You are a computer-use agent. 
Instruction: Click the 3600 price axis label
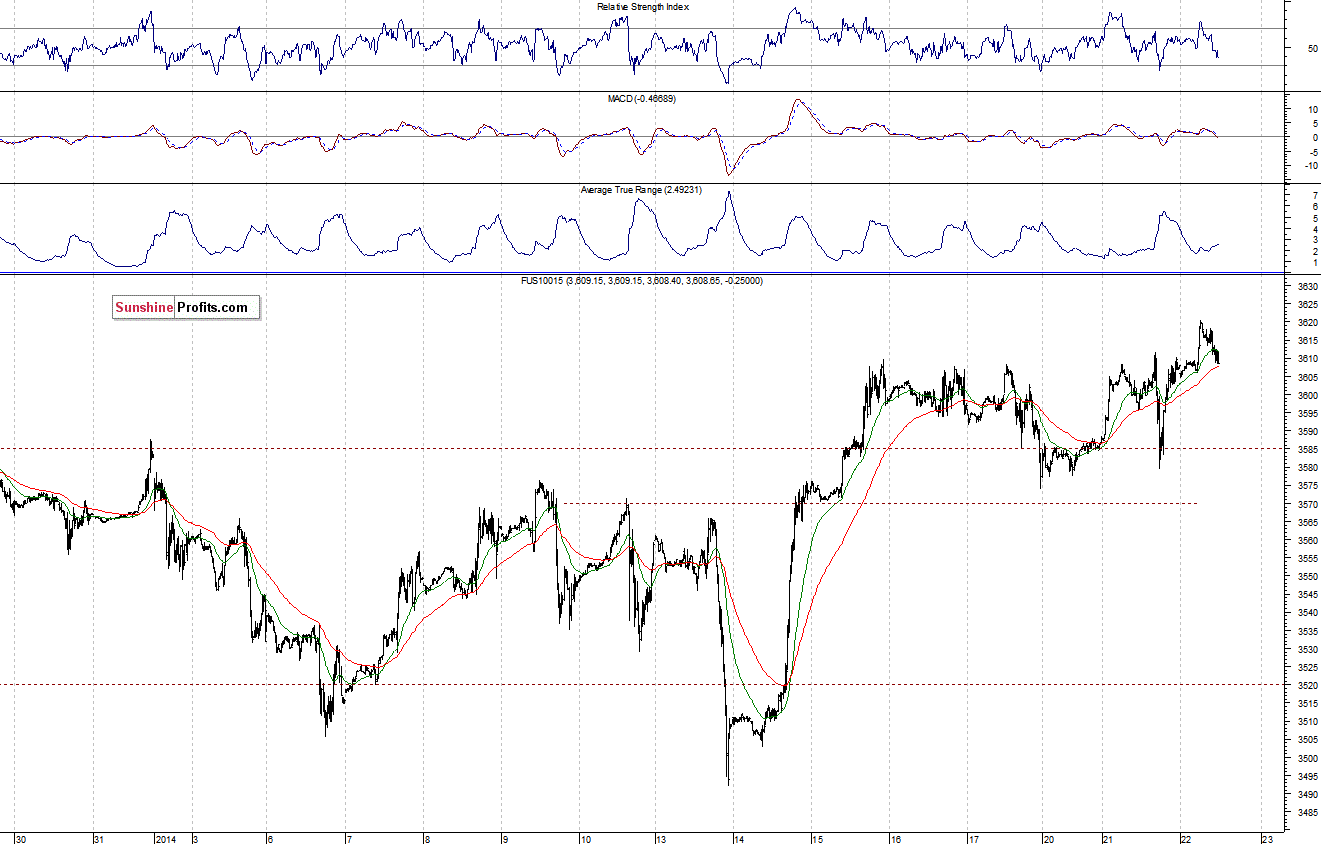[x=1306, y=395]
